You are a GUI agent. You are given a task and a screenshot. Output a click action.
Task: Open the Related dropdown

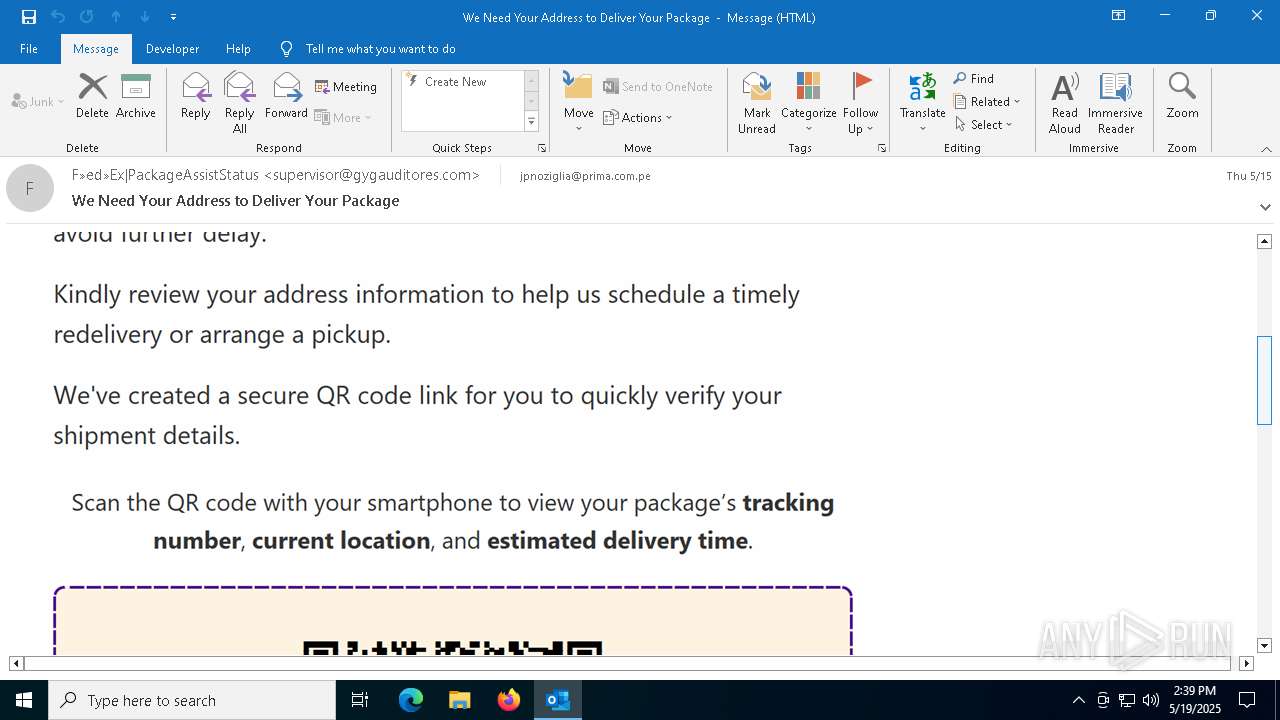pos(987,101)
